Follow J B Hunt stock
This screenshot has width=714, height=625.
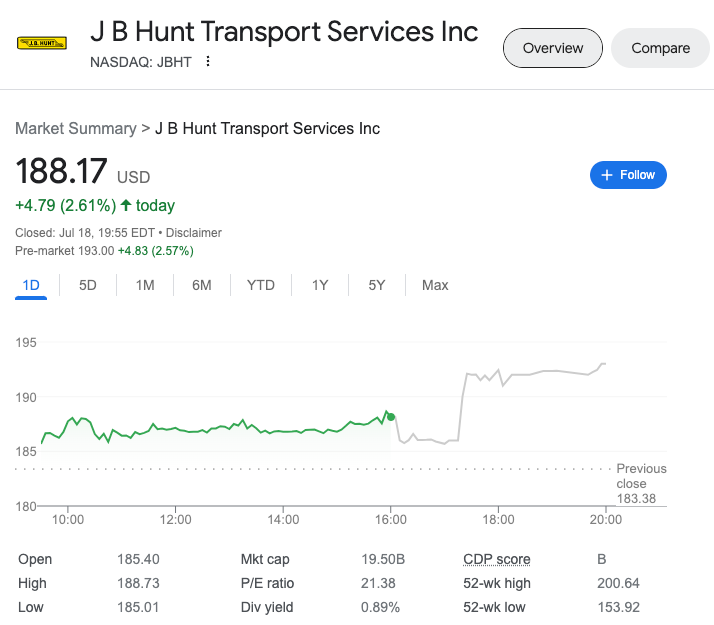coord(628,175)
